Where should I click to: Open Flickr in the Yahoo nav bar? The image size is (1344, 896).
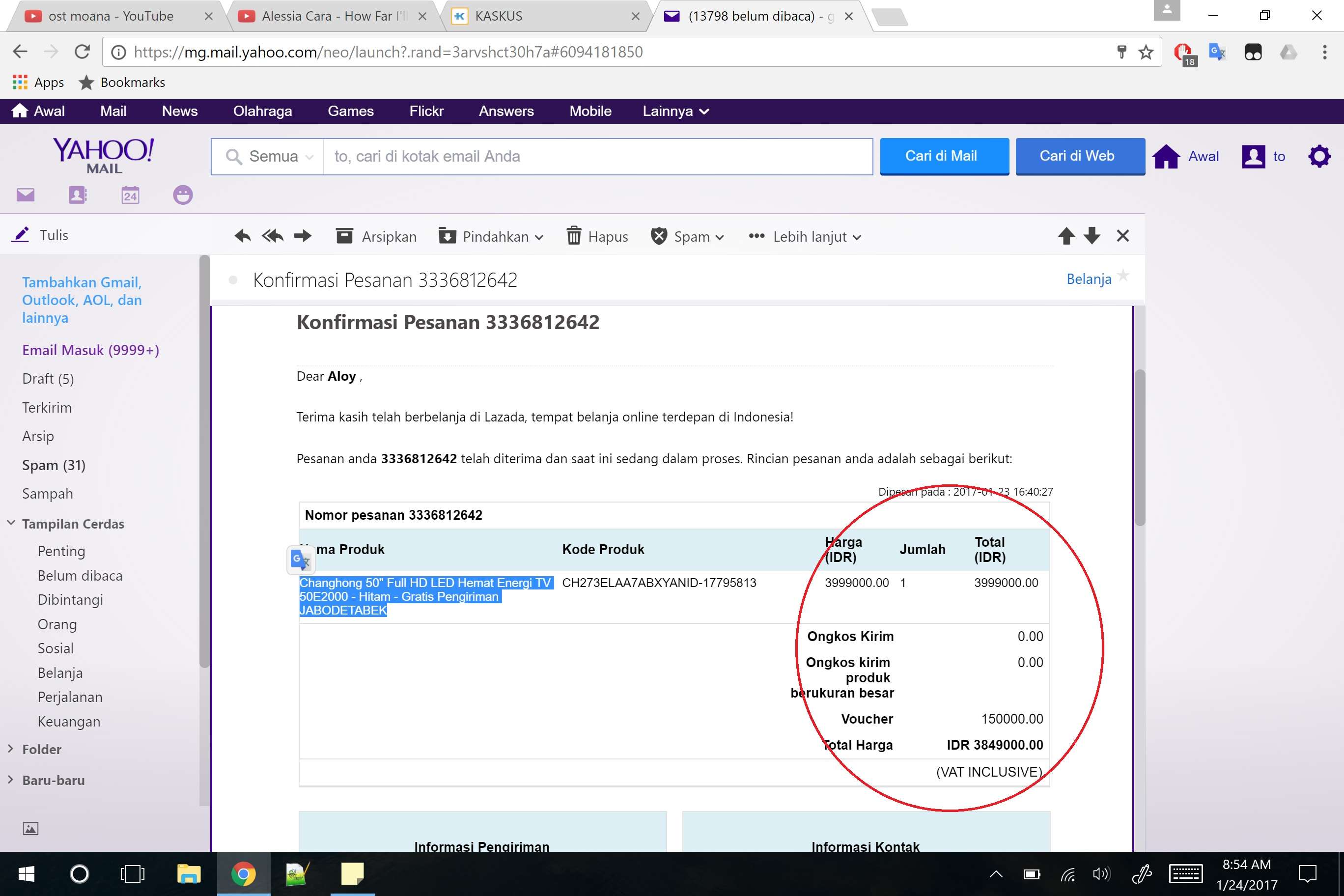(x=426, y=111)
